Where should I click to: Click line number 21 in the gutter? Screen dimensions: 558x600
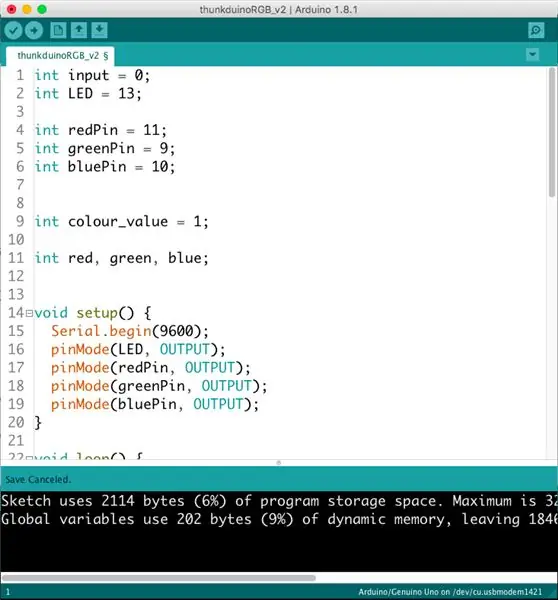[x=16, y=441]
